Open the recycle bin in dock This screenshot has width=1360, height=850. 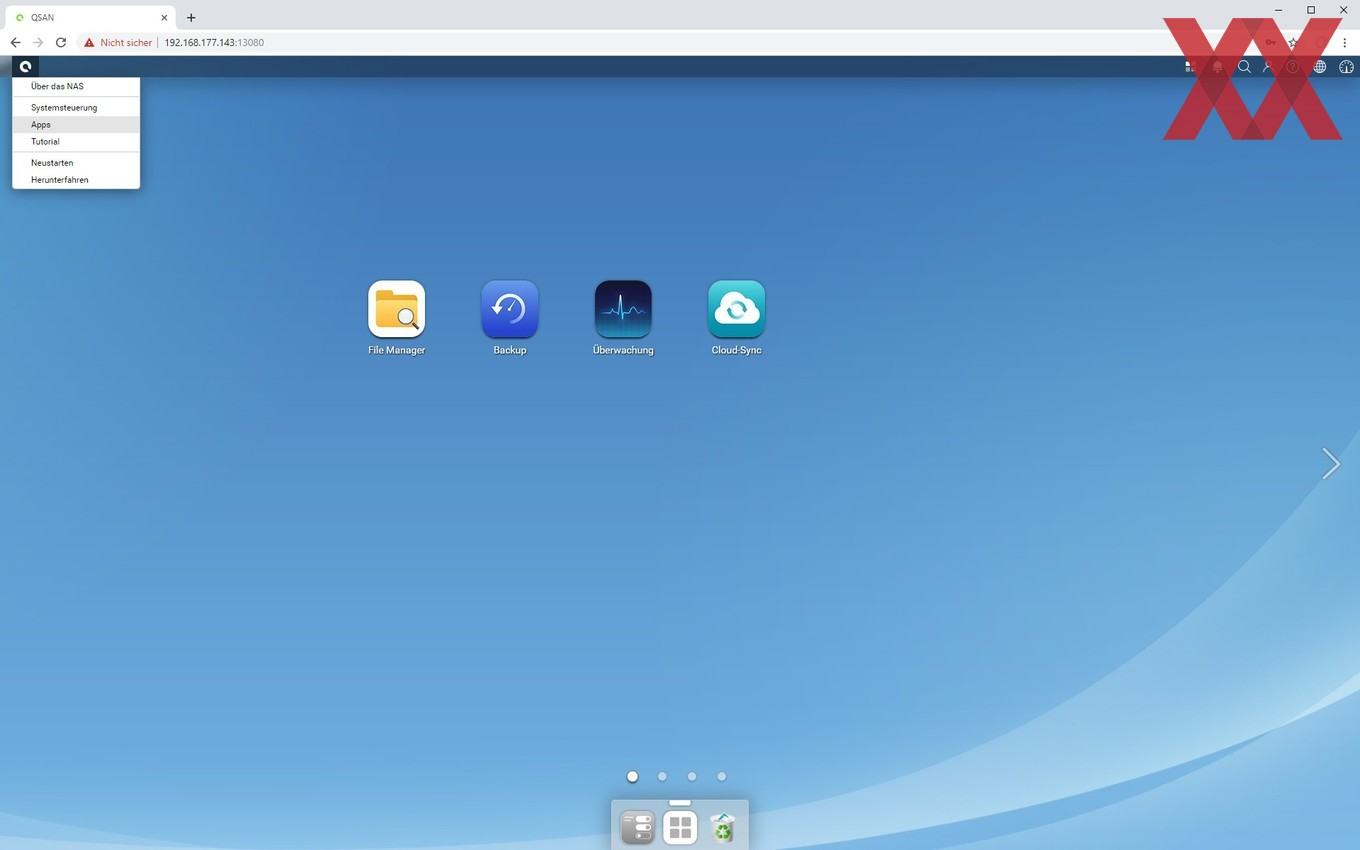(x=723, y=828)
